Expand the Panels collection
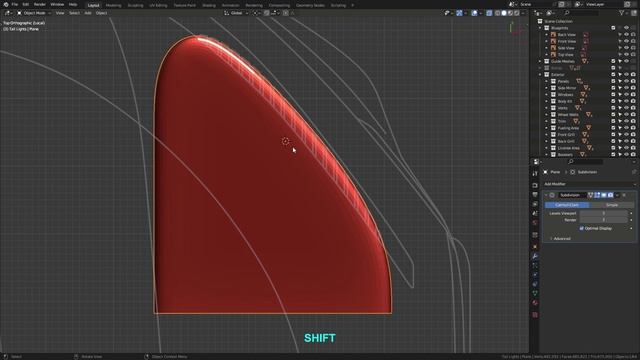Viewport: 640px width, 360px height. click(547, 81)
